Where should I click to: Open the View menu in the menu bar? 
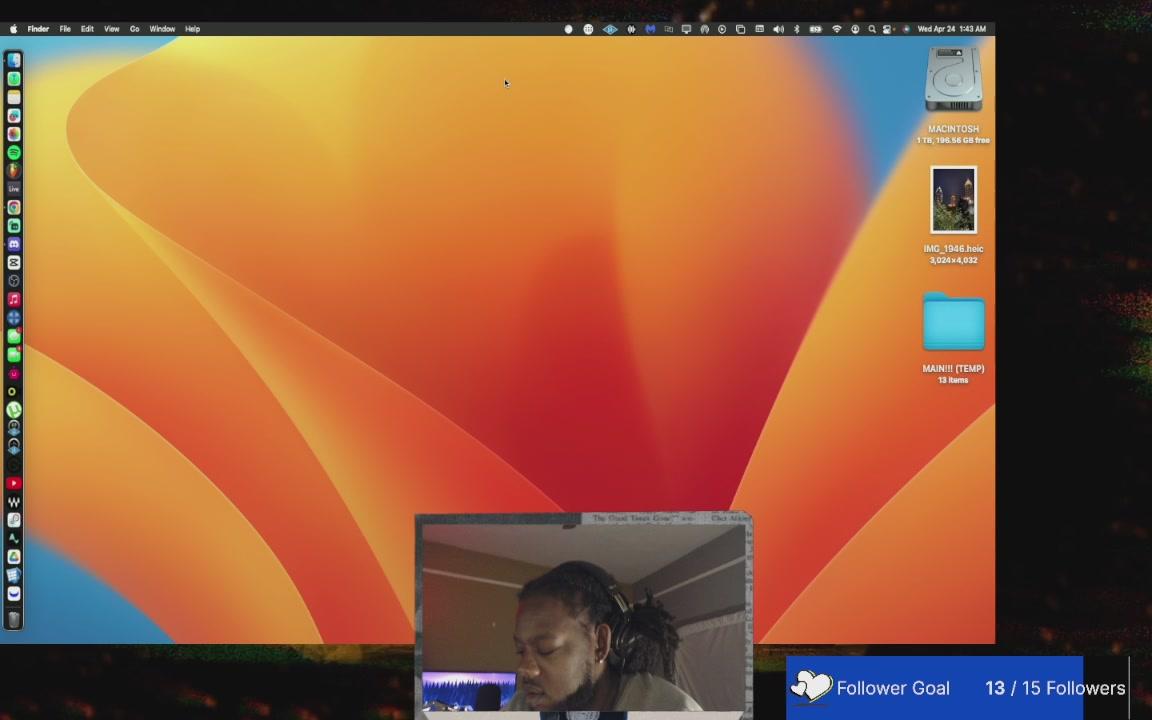click(x=111, y=29)
